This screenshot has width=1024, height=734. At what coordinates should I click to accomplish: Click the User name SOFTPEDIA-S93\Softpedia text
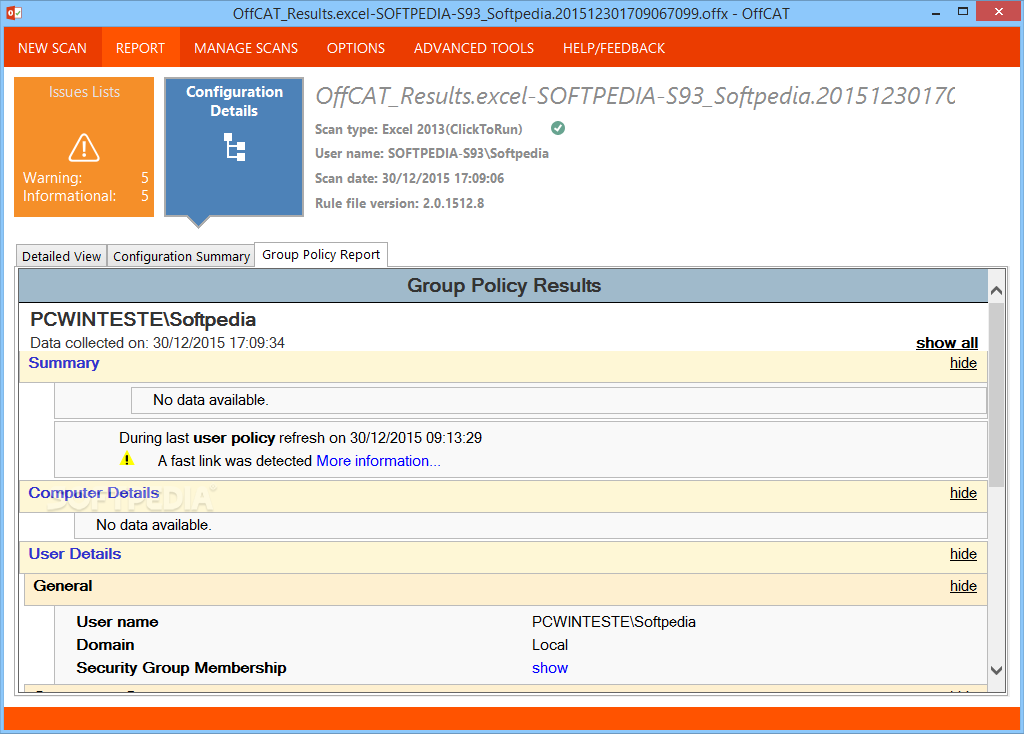tap(432, 153)
